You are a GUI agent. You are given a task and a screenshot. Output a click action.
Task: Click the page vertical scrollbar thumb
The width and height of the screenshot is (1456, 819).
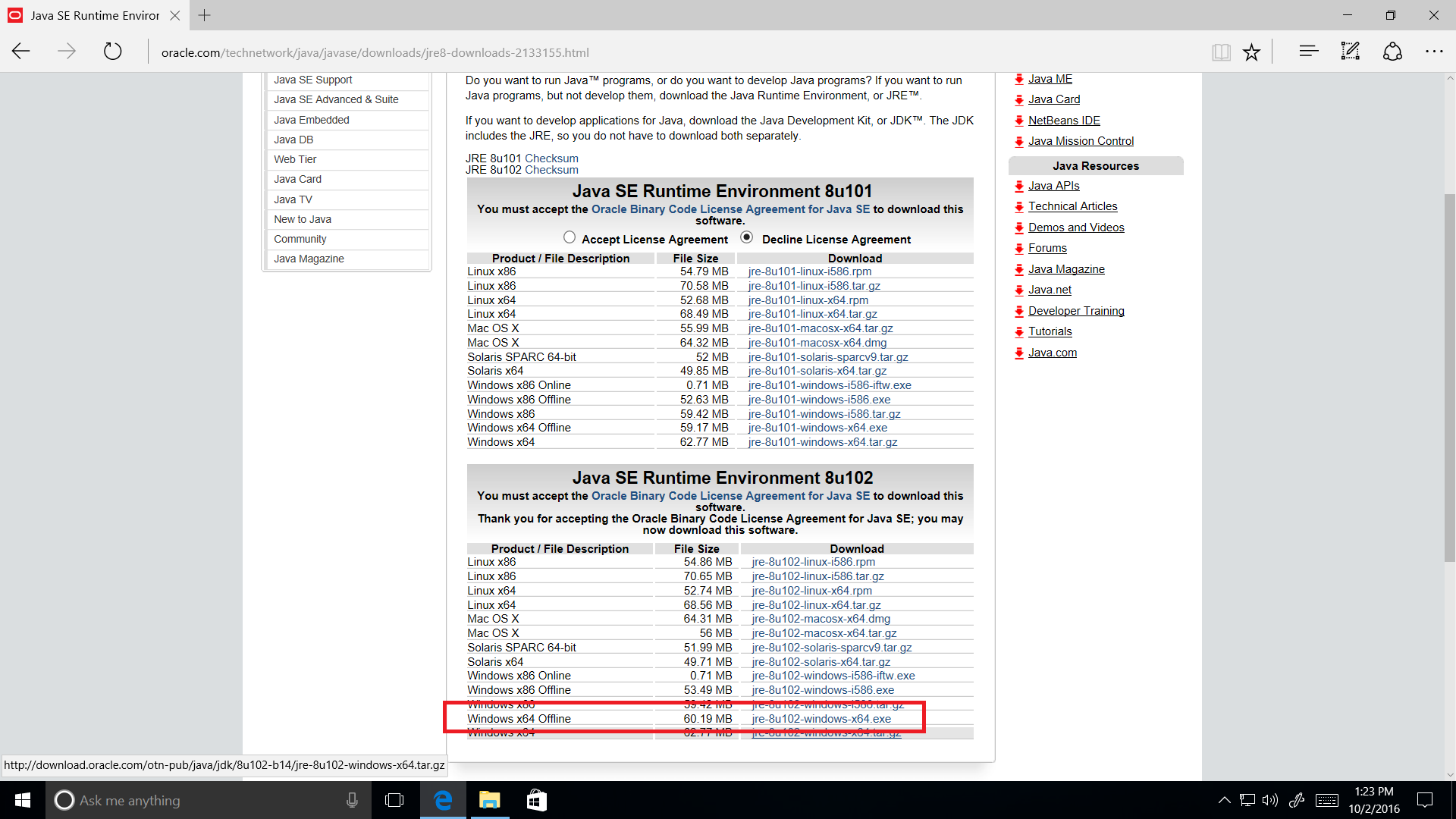click(x=1450, y=378)
